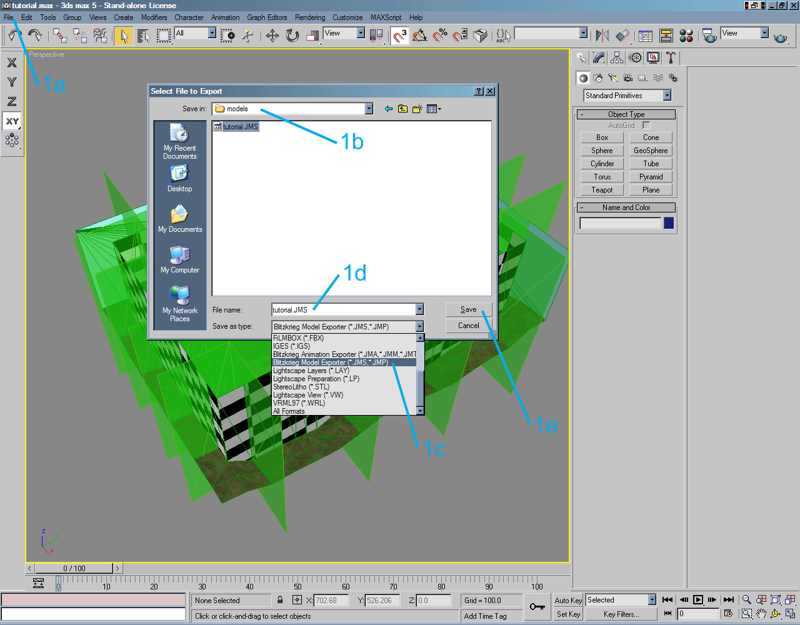Switch to the Hierarchy command panel tab
The height and width of the screenshot is (625, 800).
pos(617,58)
